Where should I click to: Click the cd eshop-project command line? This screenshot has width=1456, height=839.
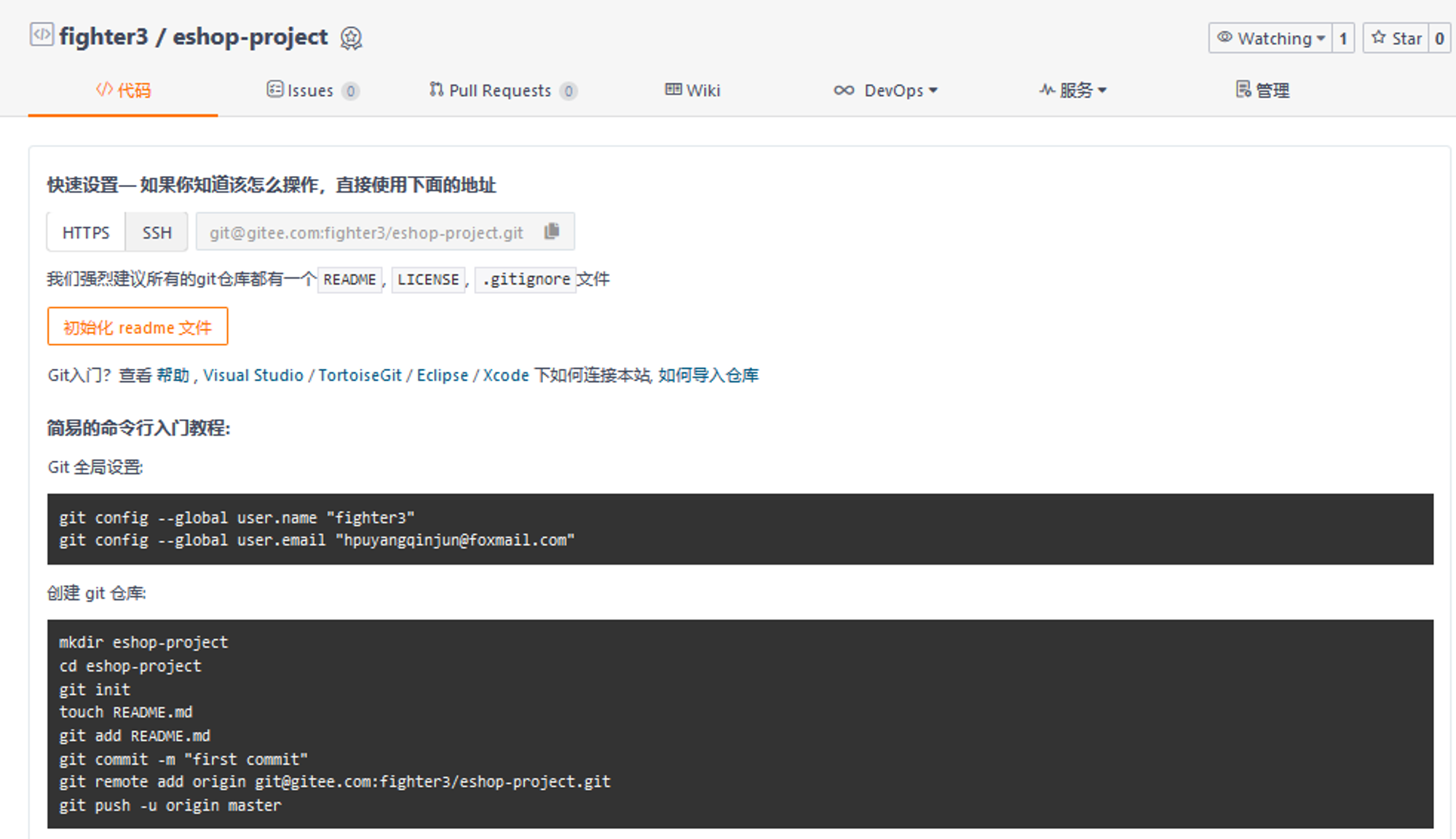pyautogui.click(x=130, y=666)
